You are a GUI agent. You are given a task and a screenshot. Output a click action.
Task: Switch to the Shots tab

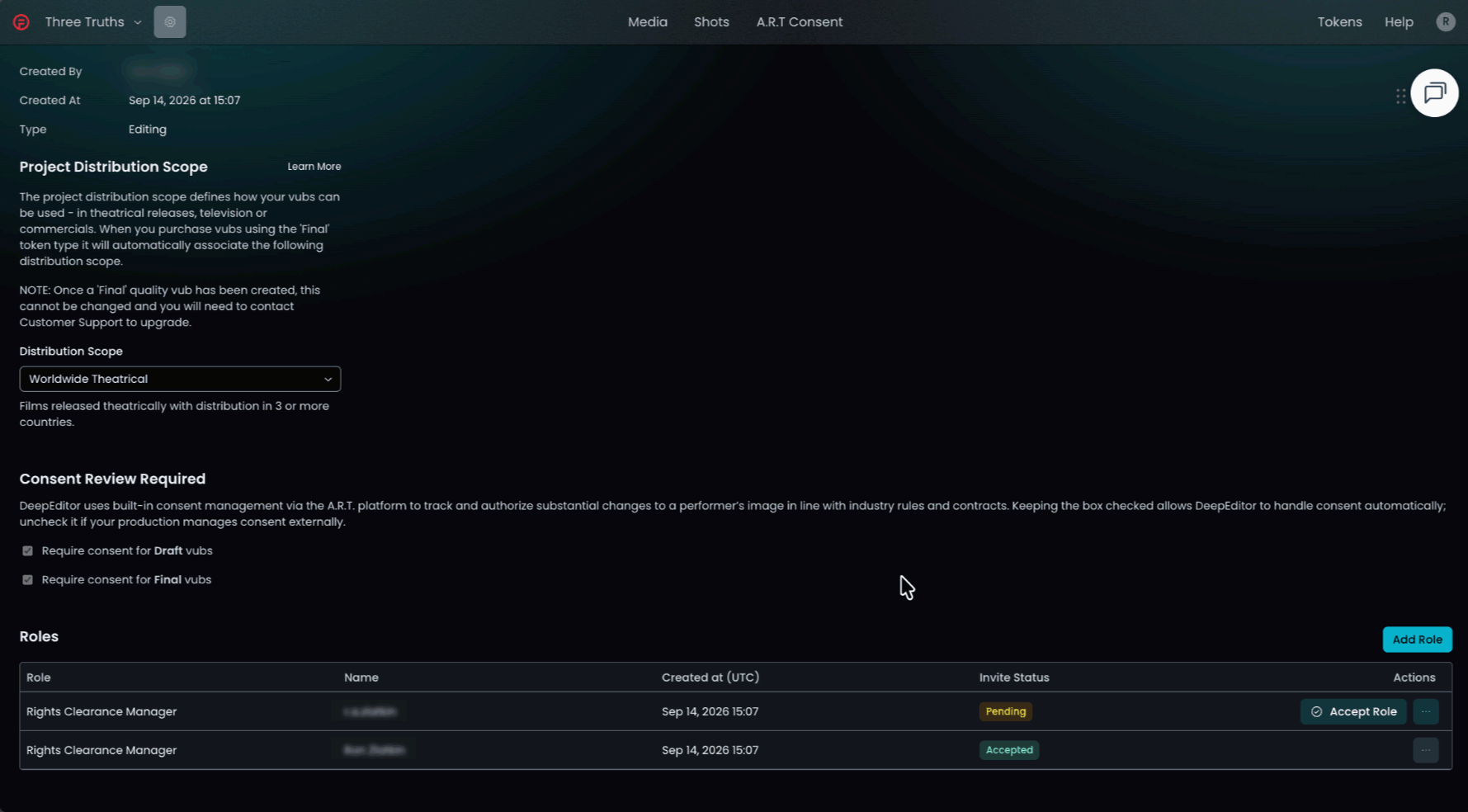711,22
